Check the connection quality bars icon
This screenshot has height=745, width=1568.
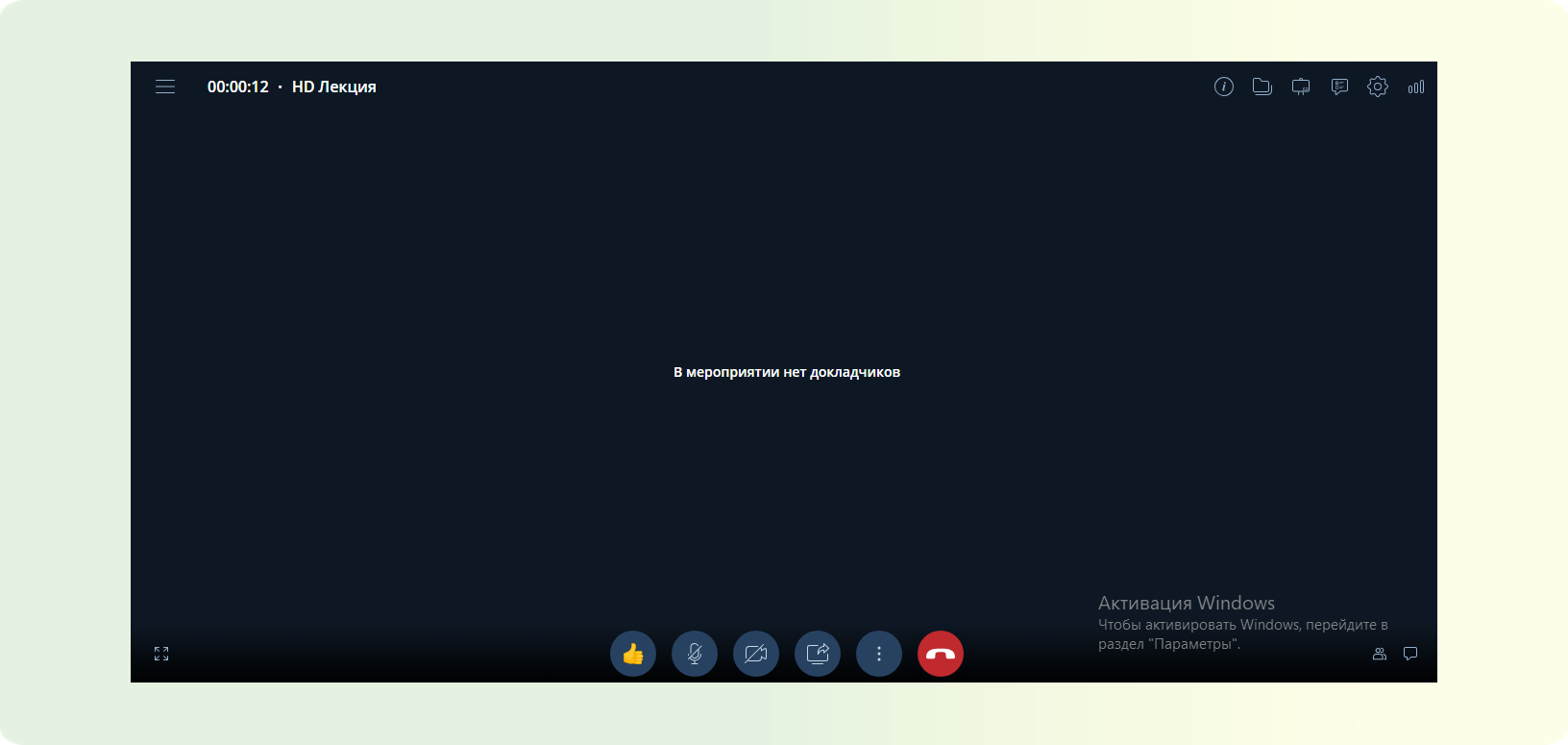pos(1416,87)
